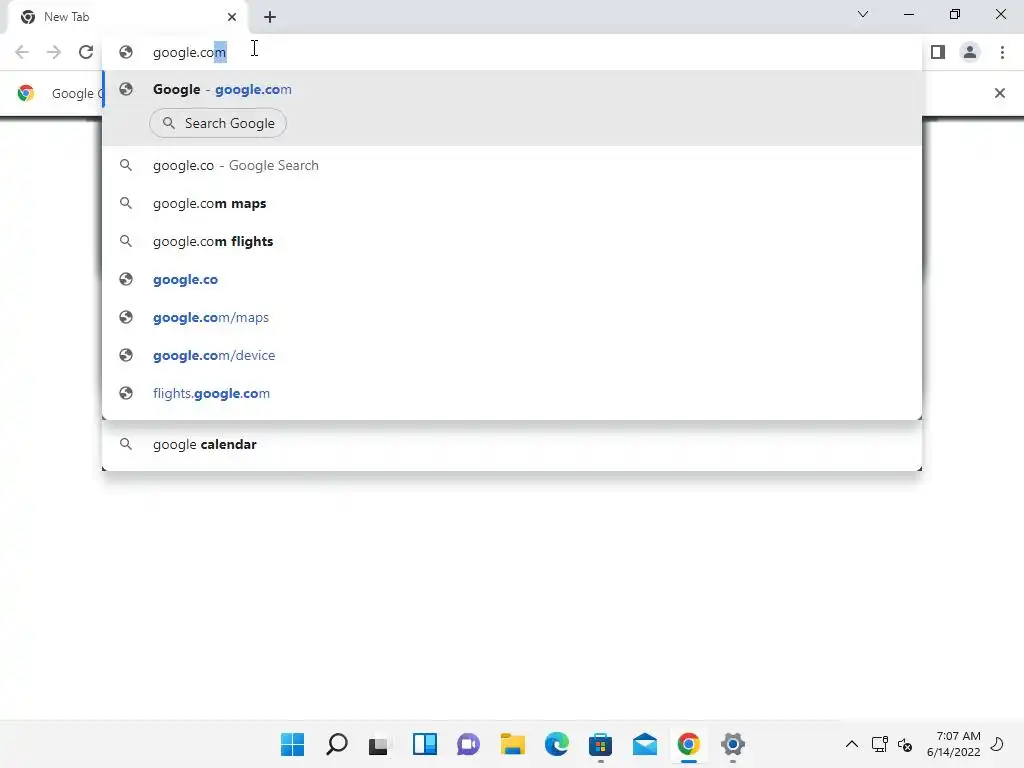
Task: Open the google.co URL suggestion
Action: pos(512,280)
